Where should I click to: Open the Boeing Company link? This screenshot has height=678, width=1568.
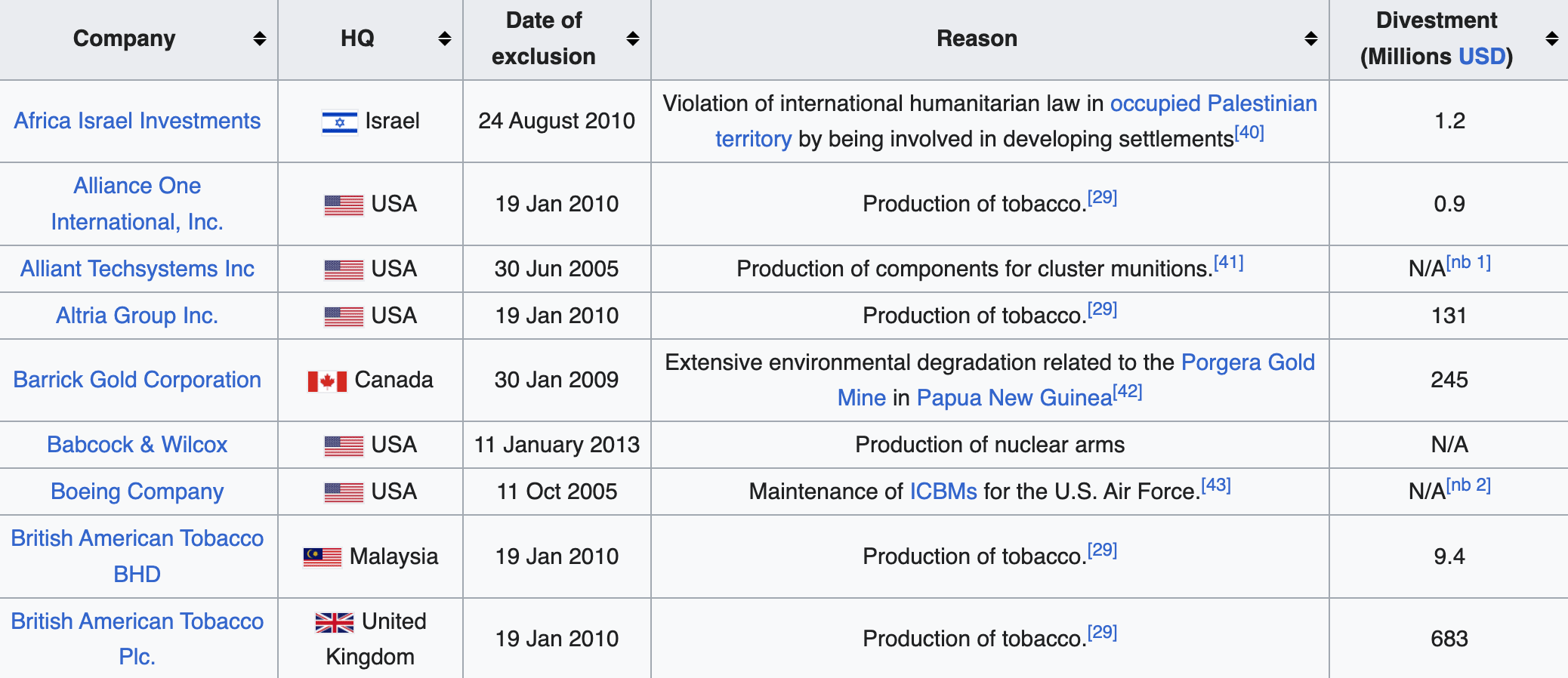point(137,492)
